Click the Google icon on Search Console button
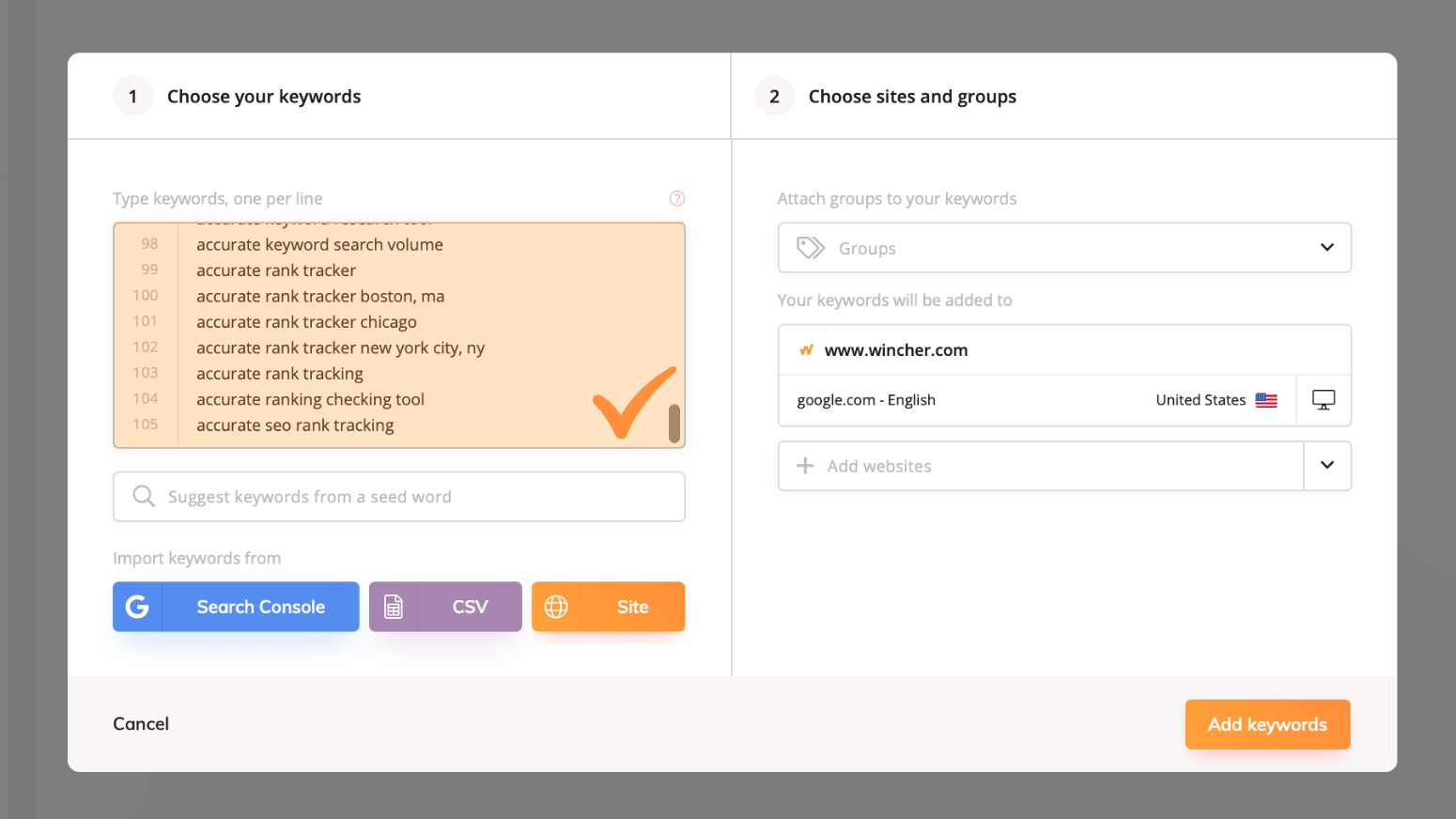This screenshot has width=1456, height=819. coord(137,607)
